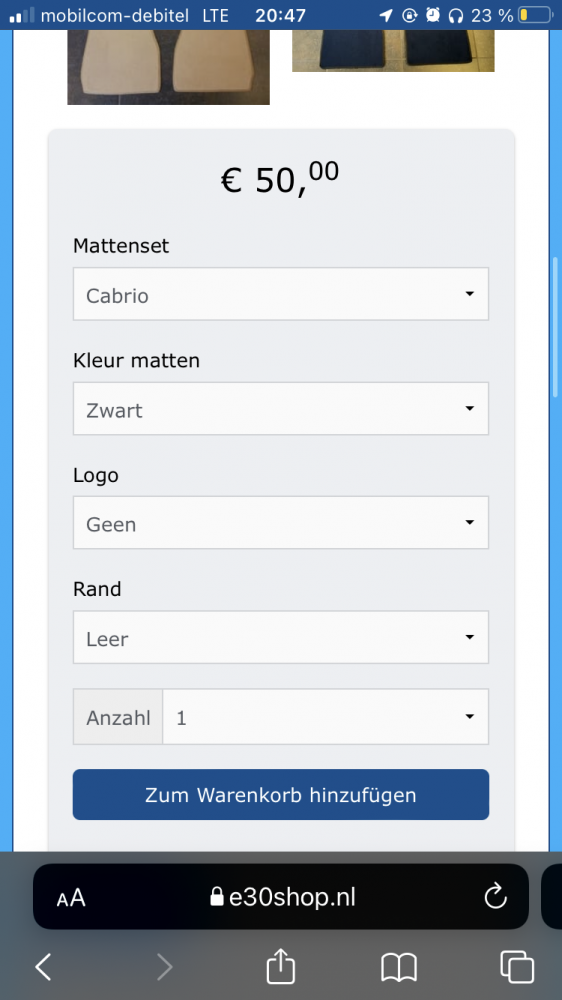Open the dark floor mats thumbnail
The height and width of the screenshot is (1000, 562).
[393, 50]
